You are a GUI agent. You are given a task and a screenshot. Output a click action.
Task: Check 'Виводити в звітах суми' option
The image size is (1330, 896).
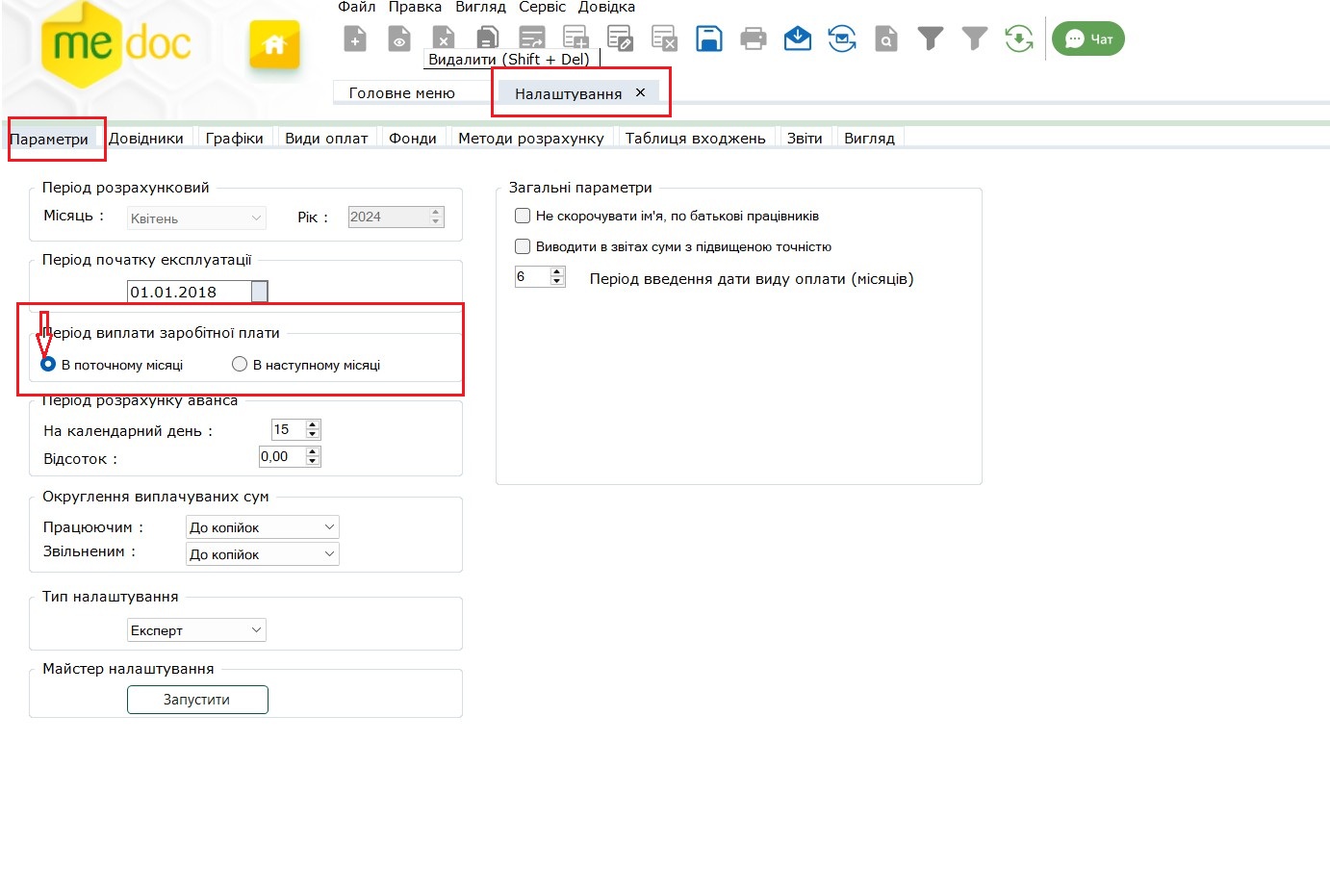tap(523, 246)
